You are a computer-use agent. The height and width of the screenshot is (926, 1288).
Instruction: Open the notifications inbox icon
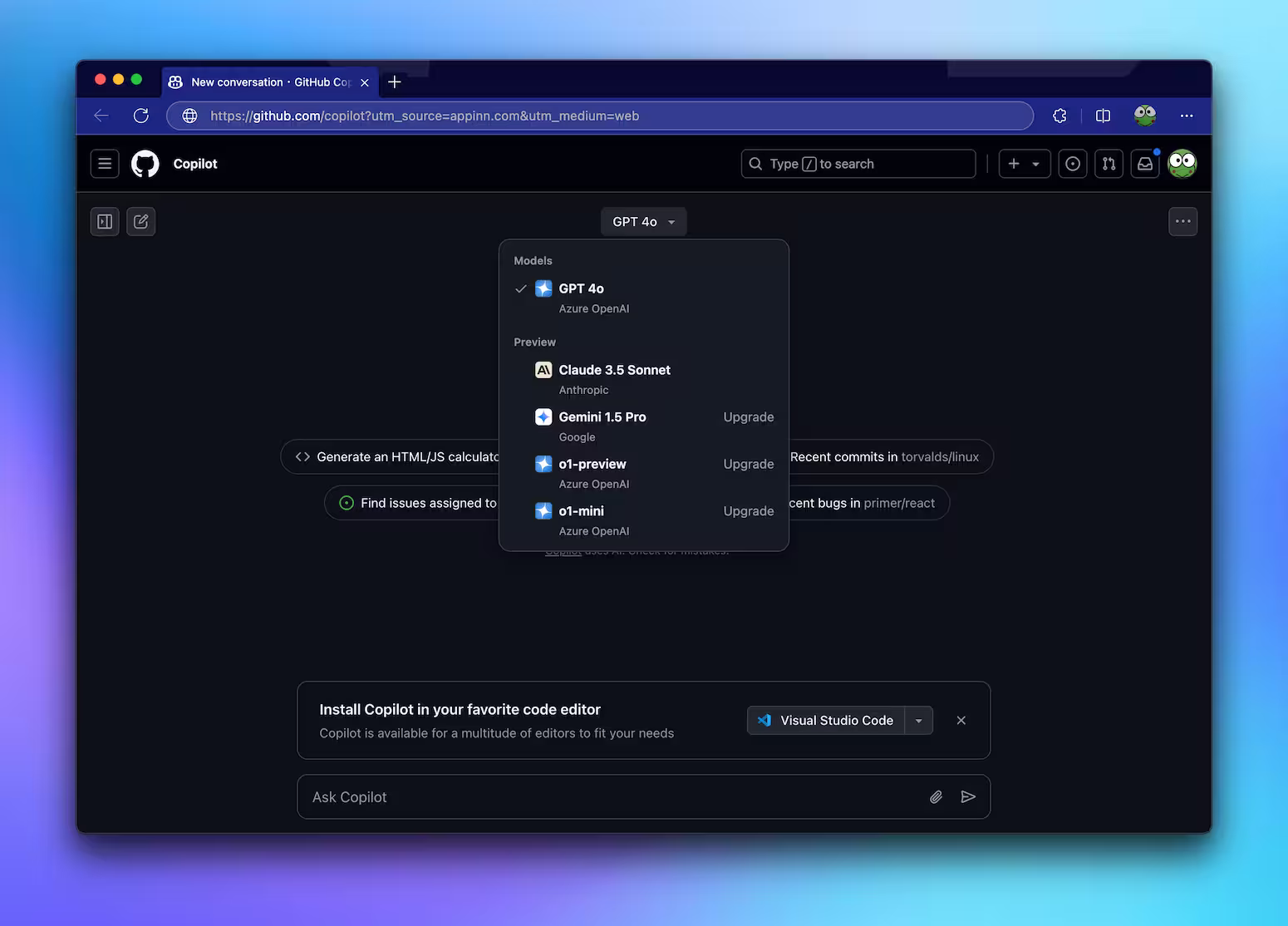pyautogui.click(x=1145, y=164)
